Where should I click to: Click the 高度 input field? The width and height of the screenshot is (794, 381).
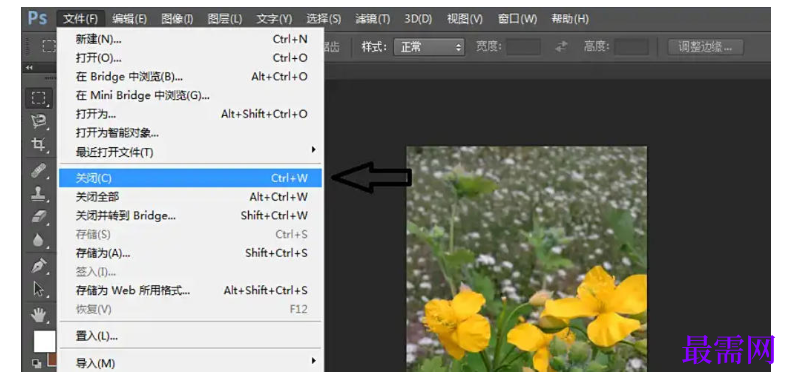(x=631, y=47)
